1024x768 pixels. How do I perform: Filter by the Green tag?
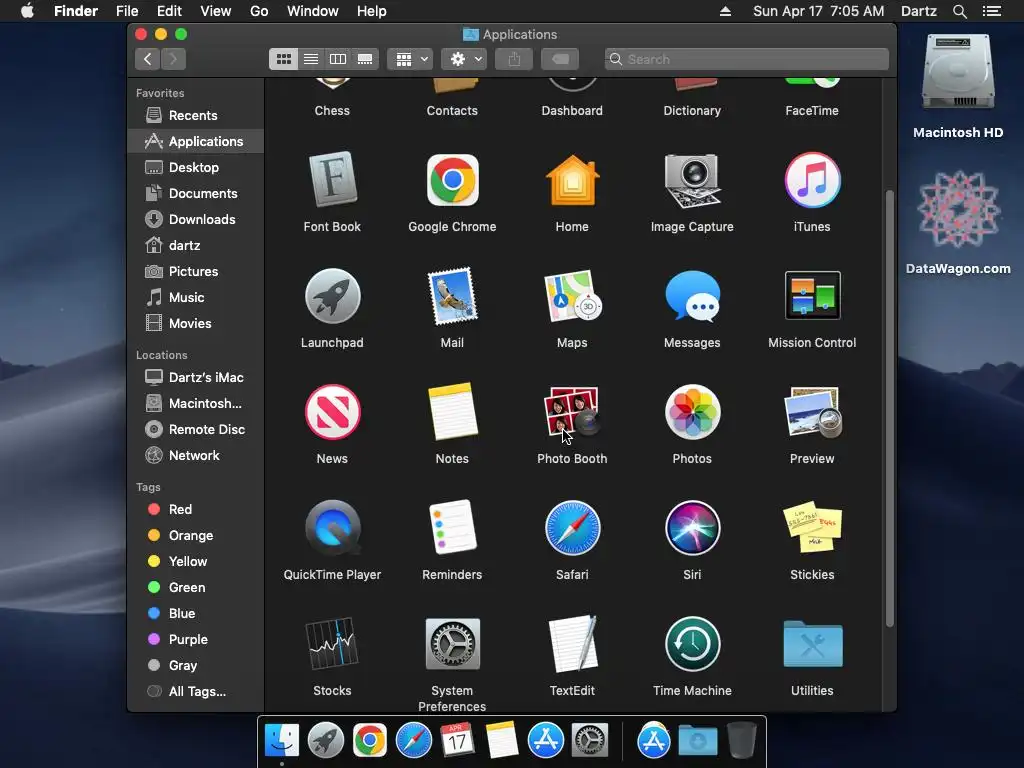point(195,587)
